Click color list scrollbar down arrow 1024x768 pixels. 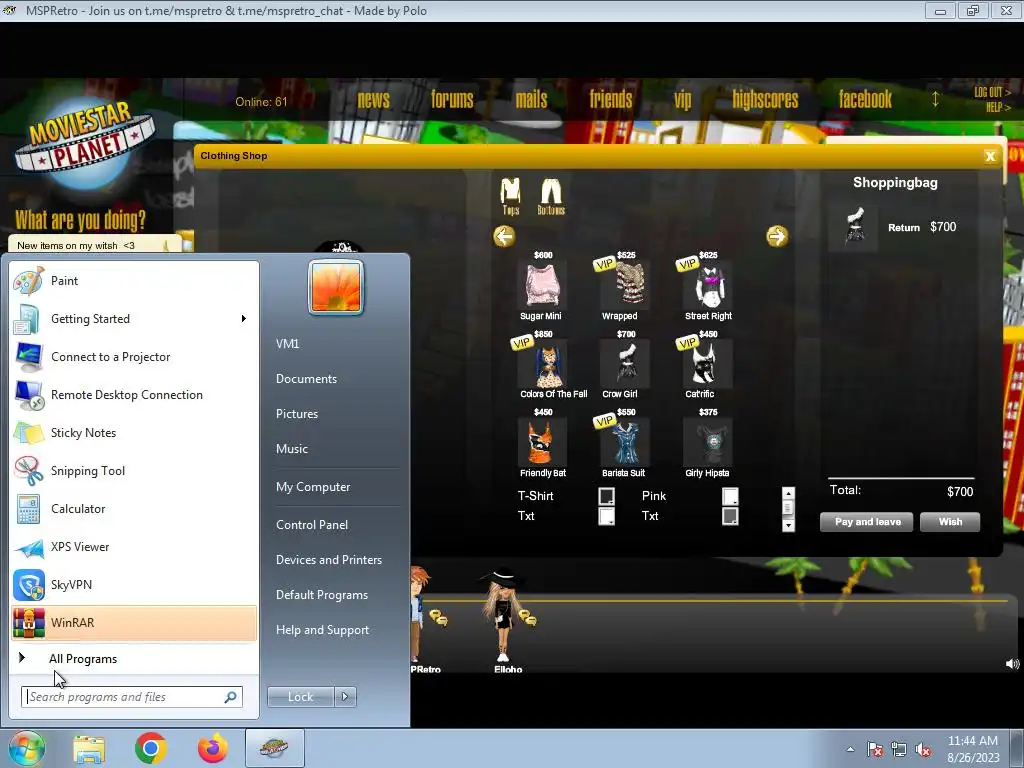tap(788, 525)
